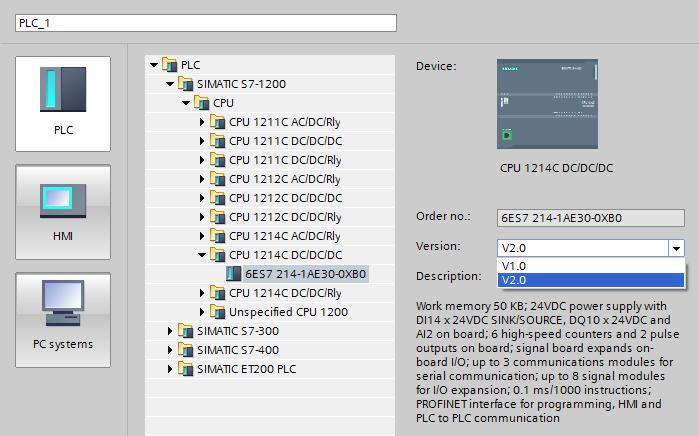Click the PLC root folder icon
This screenshot has width=699, height=436.
click(x=169, y=65)
